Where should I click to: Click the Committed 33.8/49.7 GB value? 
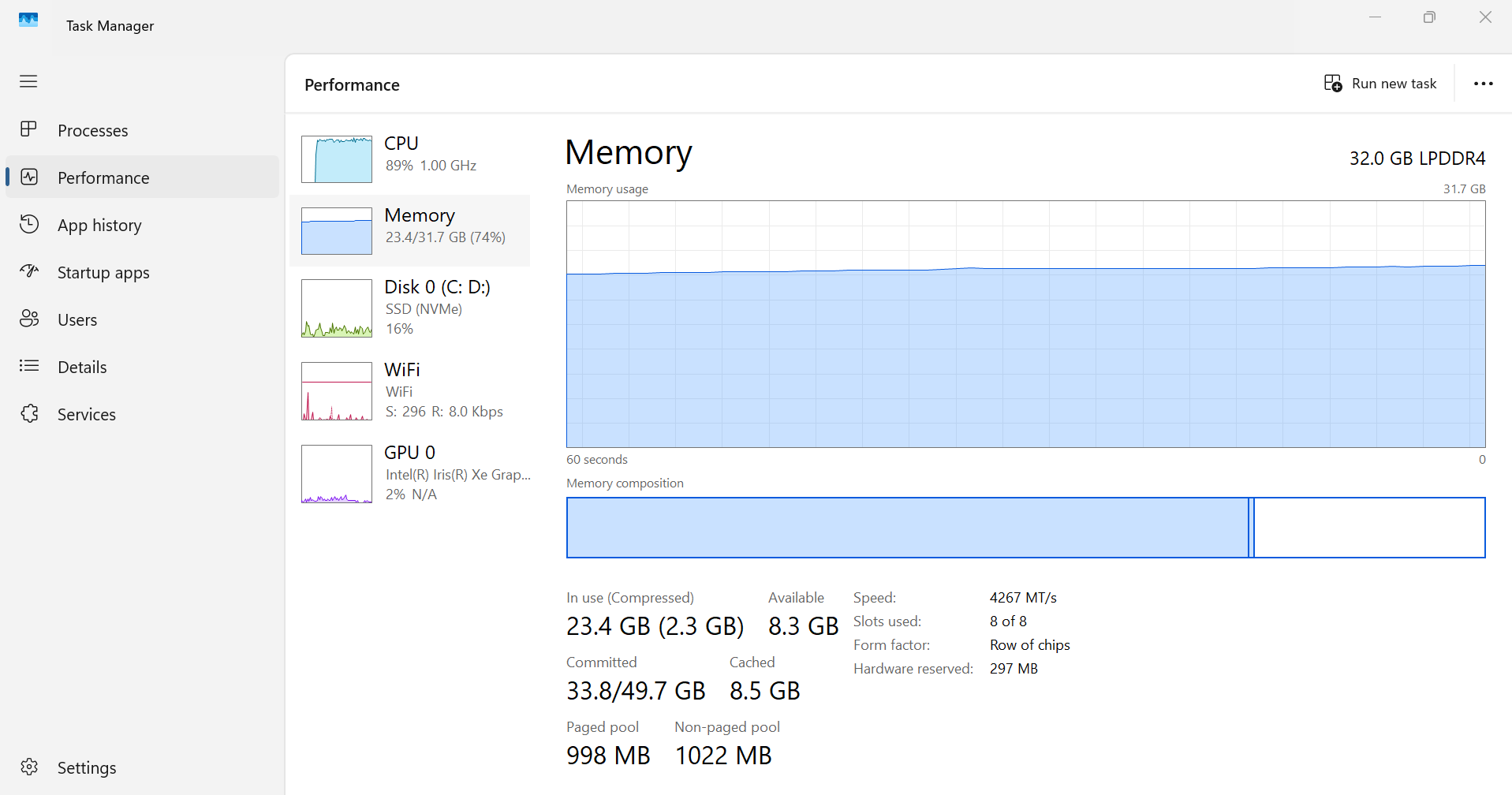636,691
